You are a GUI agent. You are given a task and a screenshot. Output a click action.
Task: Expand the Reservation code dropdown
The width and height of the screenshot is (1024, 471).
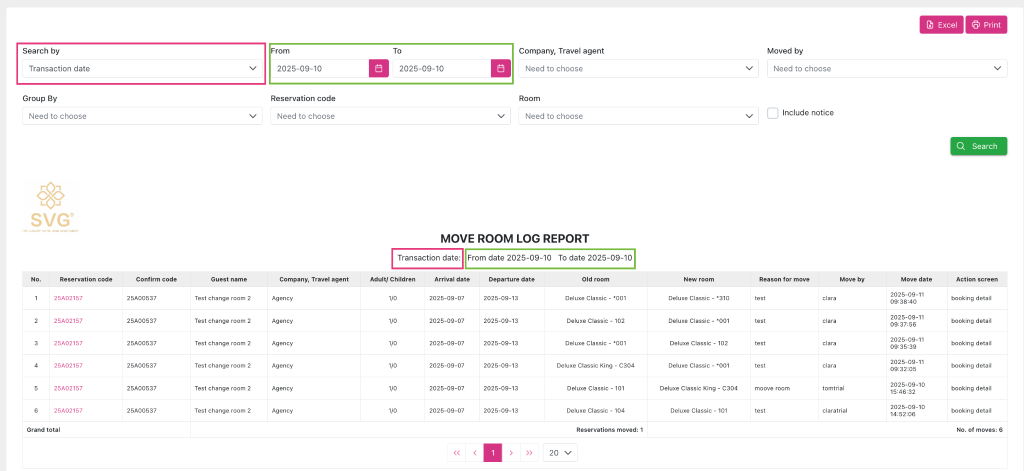390,116
